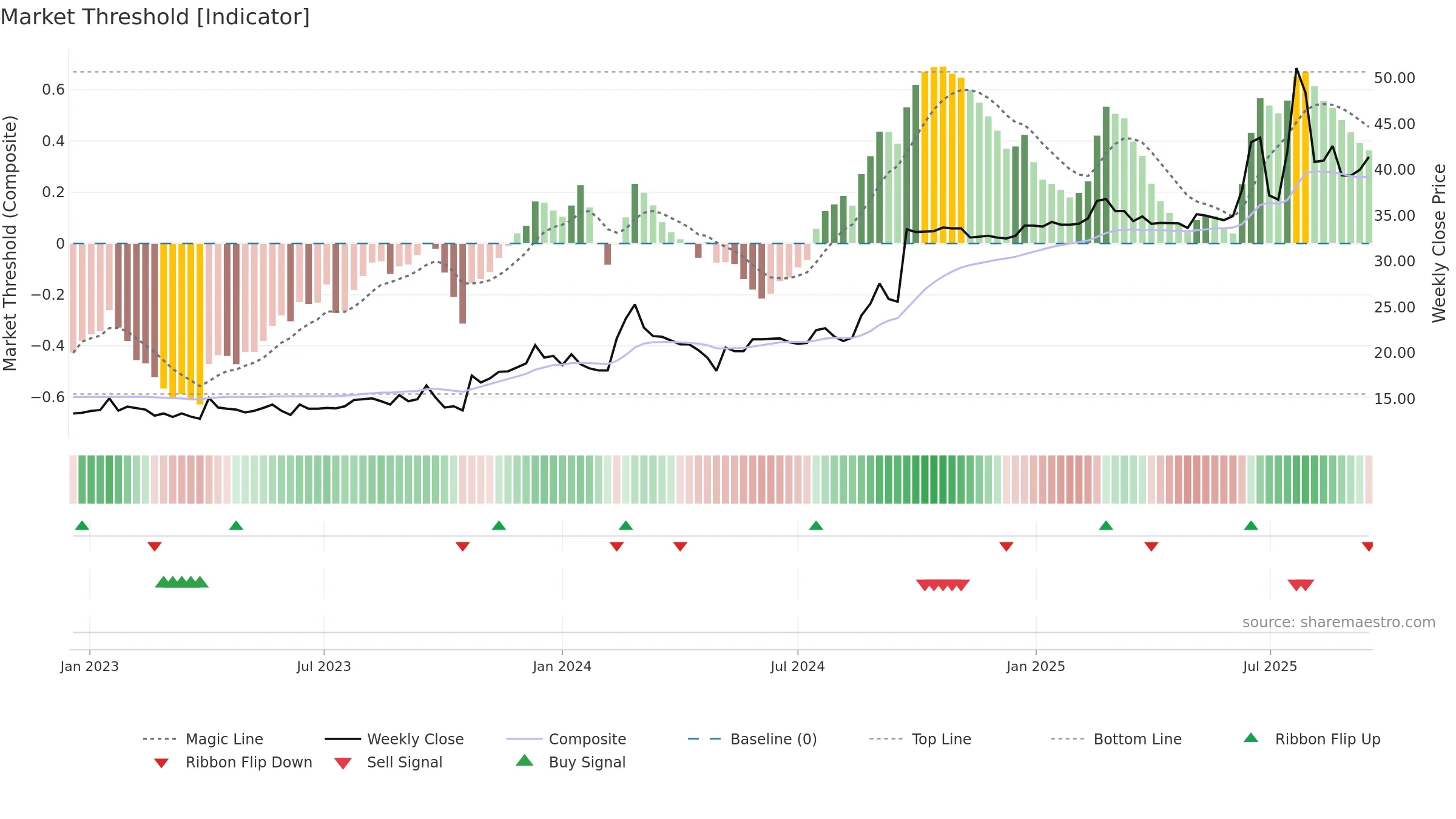This screenshot has height=819, width=1456.
Task: Toggle the Ribbon Flip Down legend entry
Action: [232, 762]
